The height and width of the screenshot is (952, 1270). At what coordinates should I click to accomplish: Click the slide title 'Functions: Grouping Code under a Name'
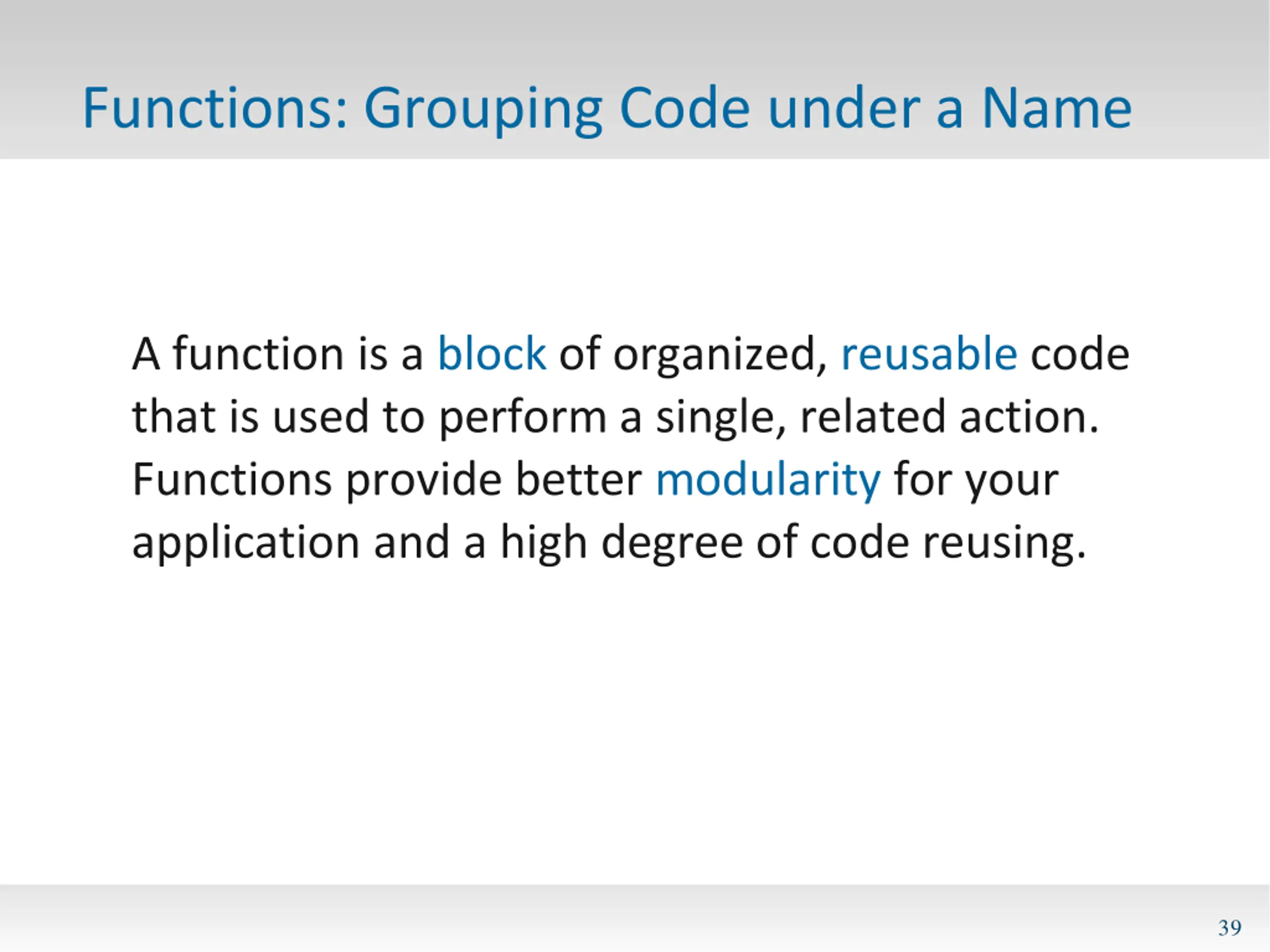(607, 109)
